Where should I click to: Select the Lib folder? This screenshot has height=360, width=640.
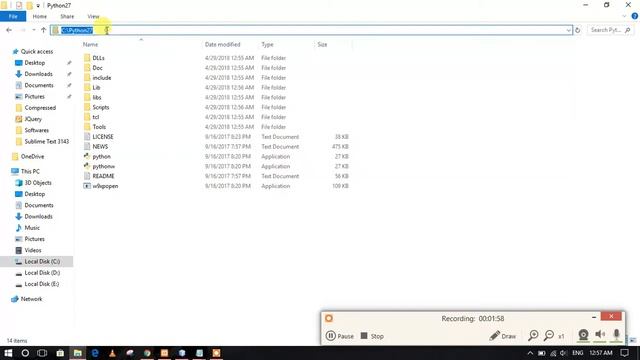[x=96, y=87]
